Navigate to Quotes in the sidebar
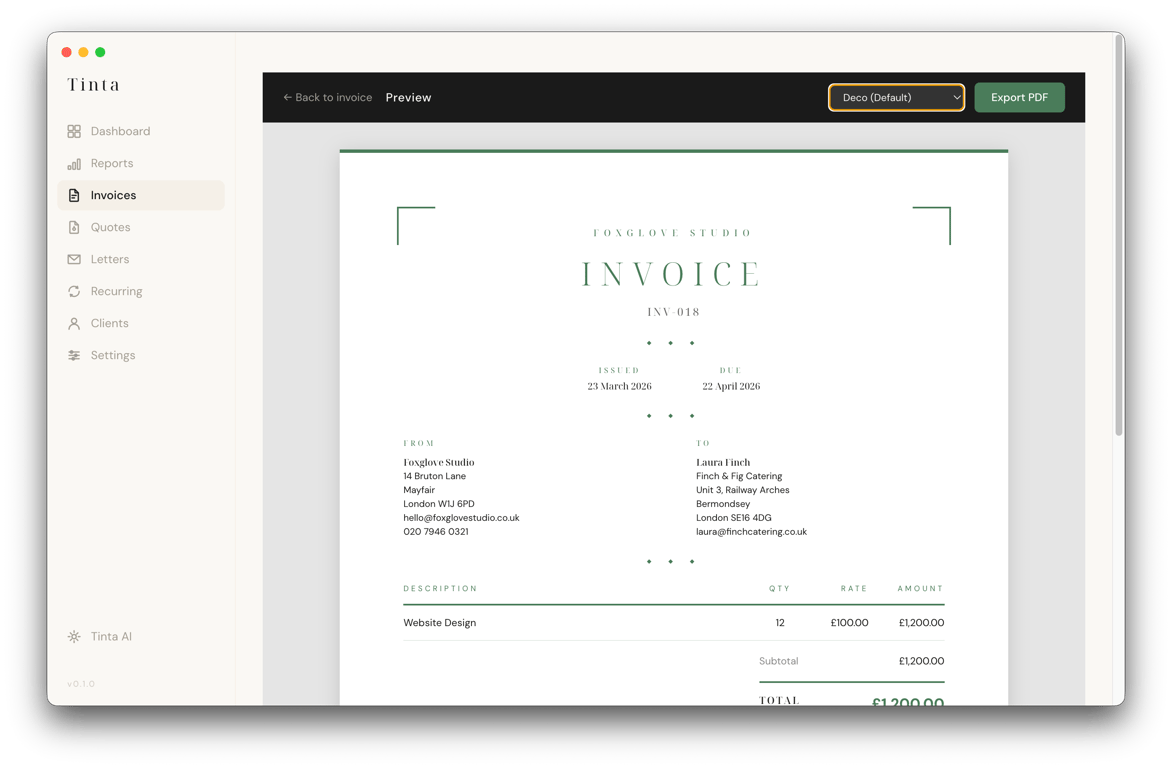 pyautogui.click(x=108, y=226)
